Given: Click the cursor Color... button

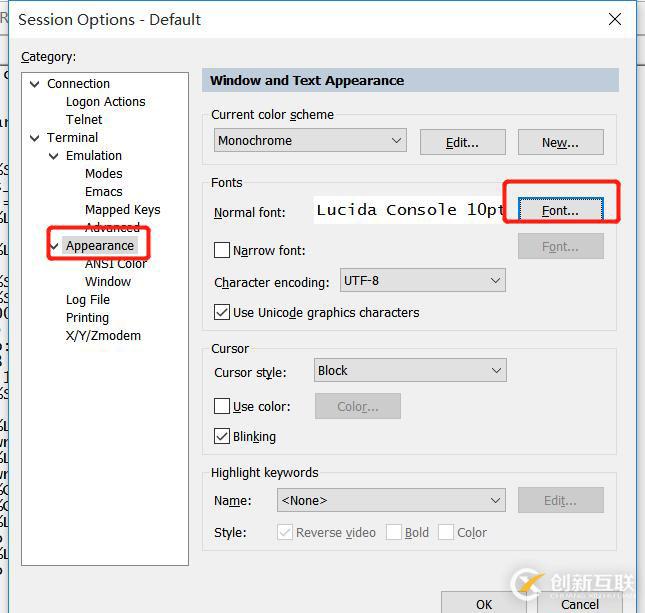Looking at the screenshot, I should click(358, 406).
